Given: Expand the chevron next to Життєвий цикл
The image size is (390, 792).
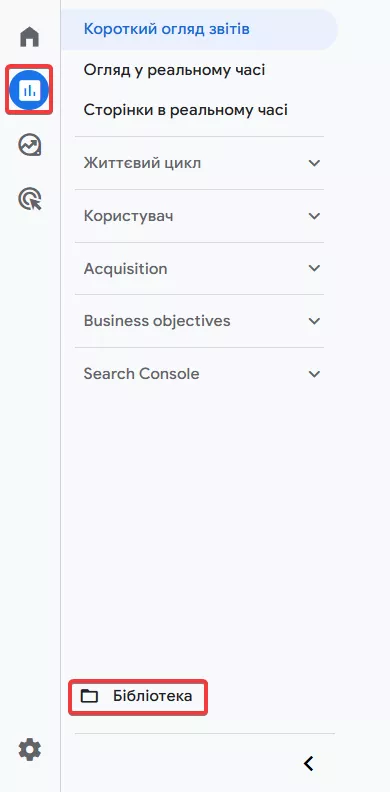Looking at the screenshot, I should point(314,163).
